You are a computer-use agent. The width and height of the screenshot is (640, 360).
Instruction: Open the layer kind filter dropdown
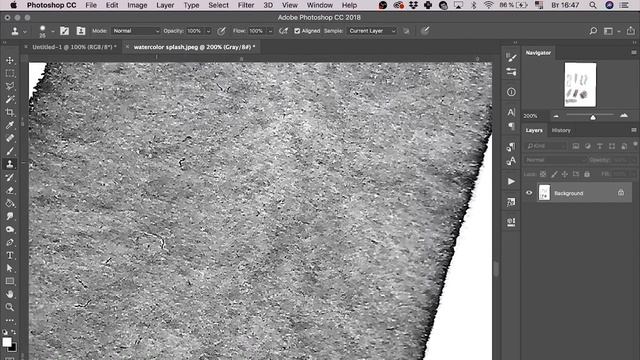(x=546, y=146)
